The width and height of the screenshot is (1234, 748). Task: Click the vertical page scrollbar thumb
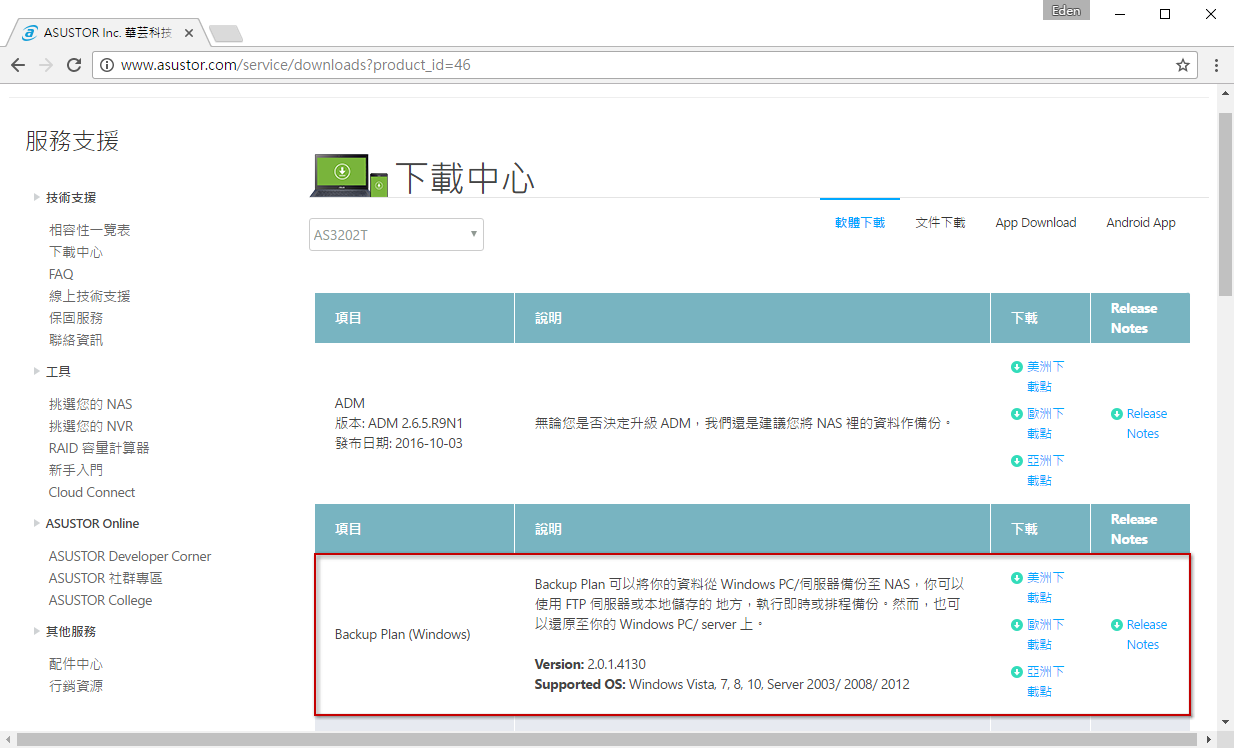pyautogui.click(x=1225, y=205)
